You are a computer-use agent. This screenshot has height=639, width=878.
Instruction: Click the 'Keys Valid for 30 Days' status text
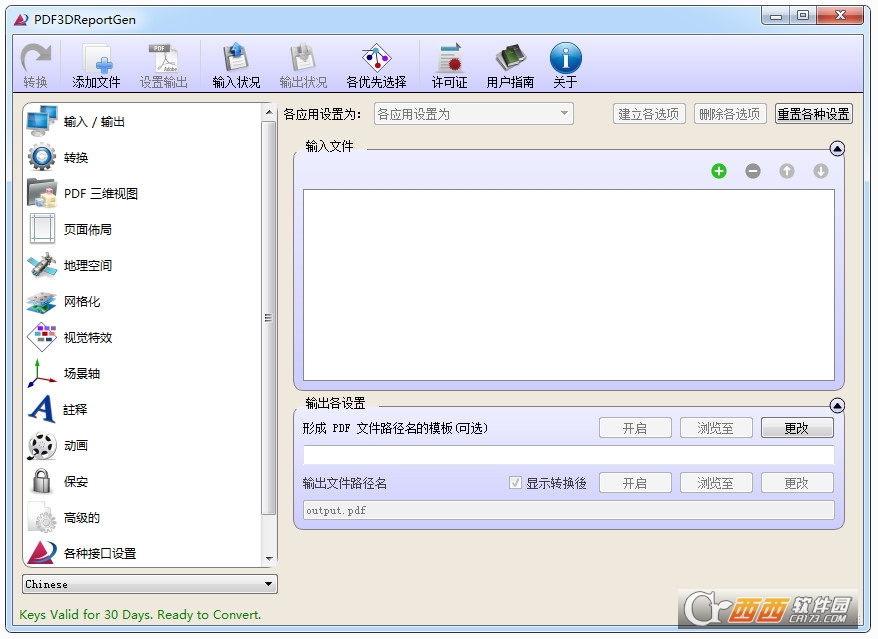click(x=140, y=614)
